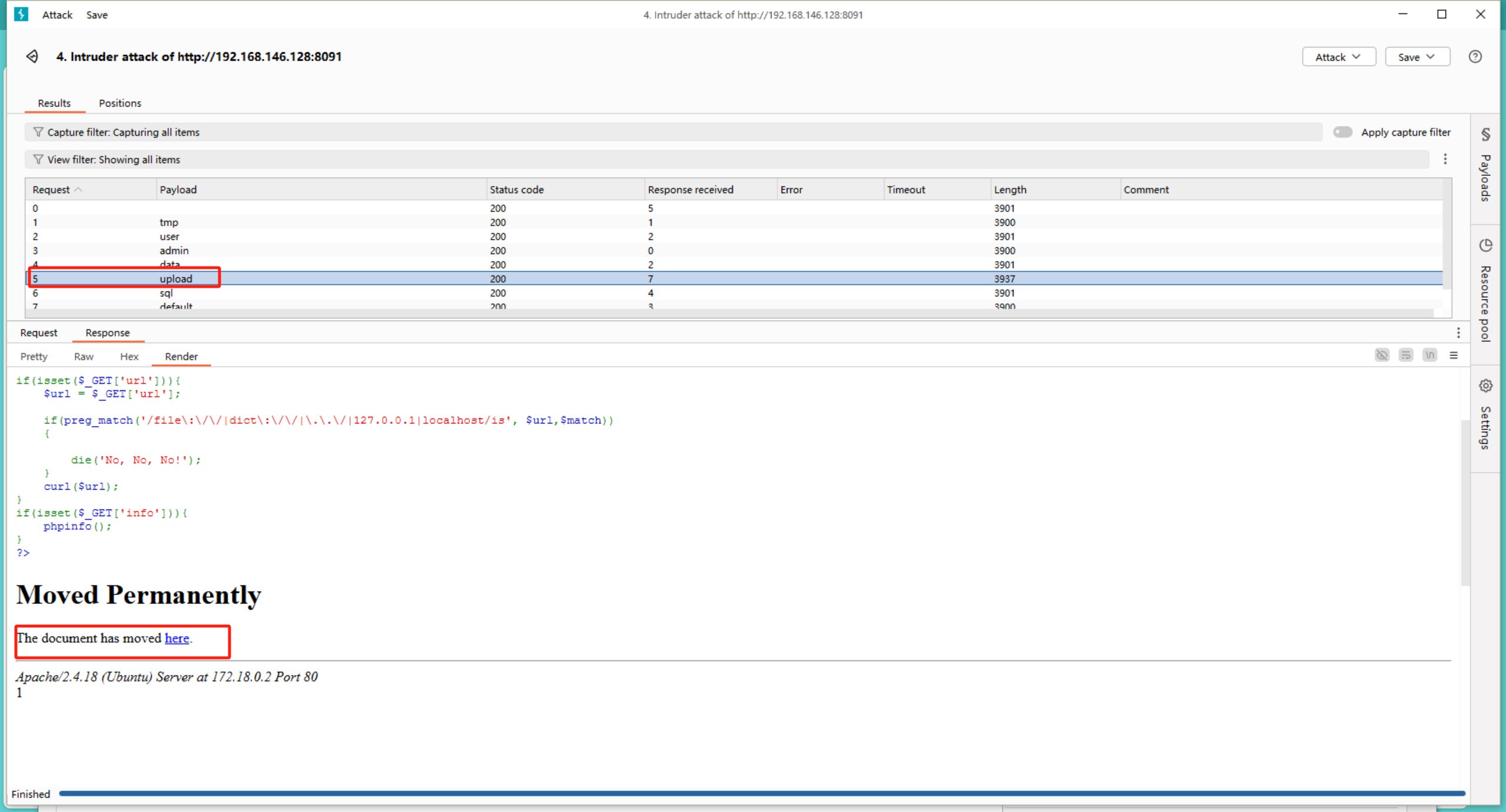1506x812 pixels.
Task: Click the capture filter funnel icon
Action: point(38,132)
